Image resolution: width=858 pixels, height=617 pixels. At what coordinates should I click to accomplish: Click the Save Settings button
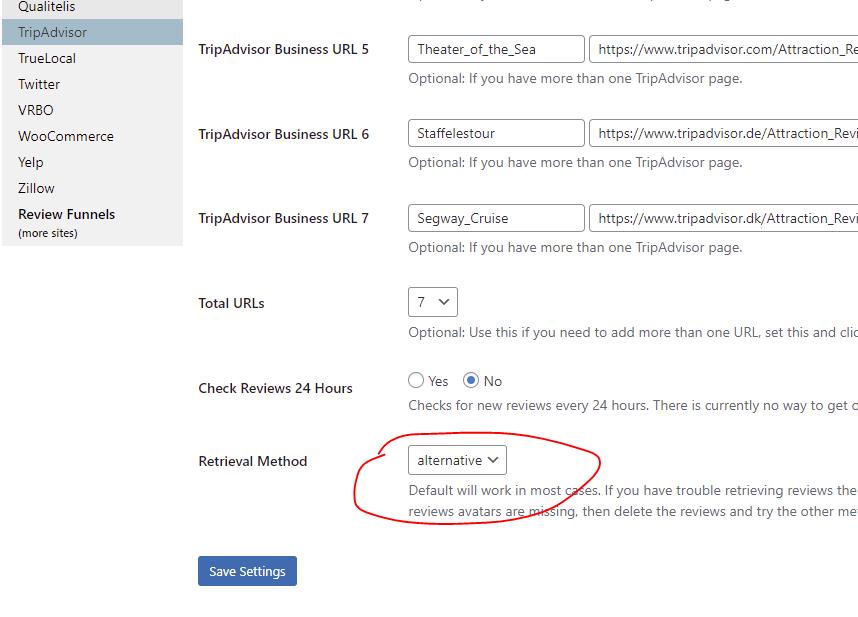(x=247, y=571)
